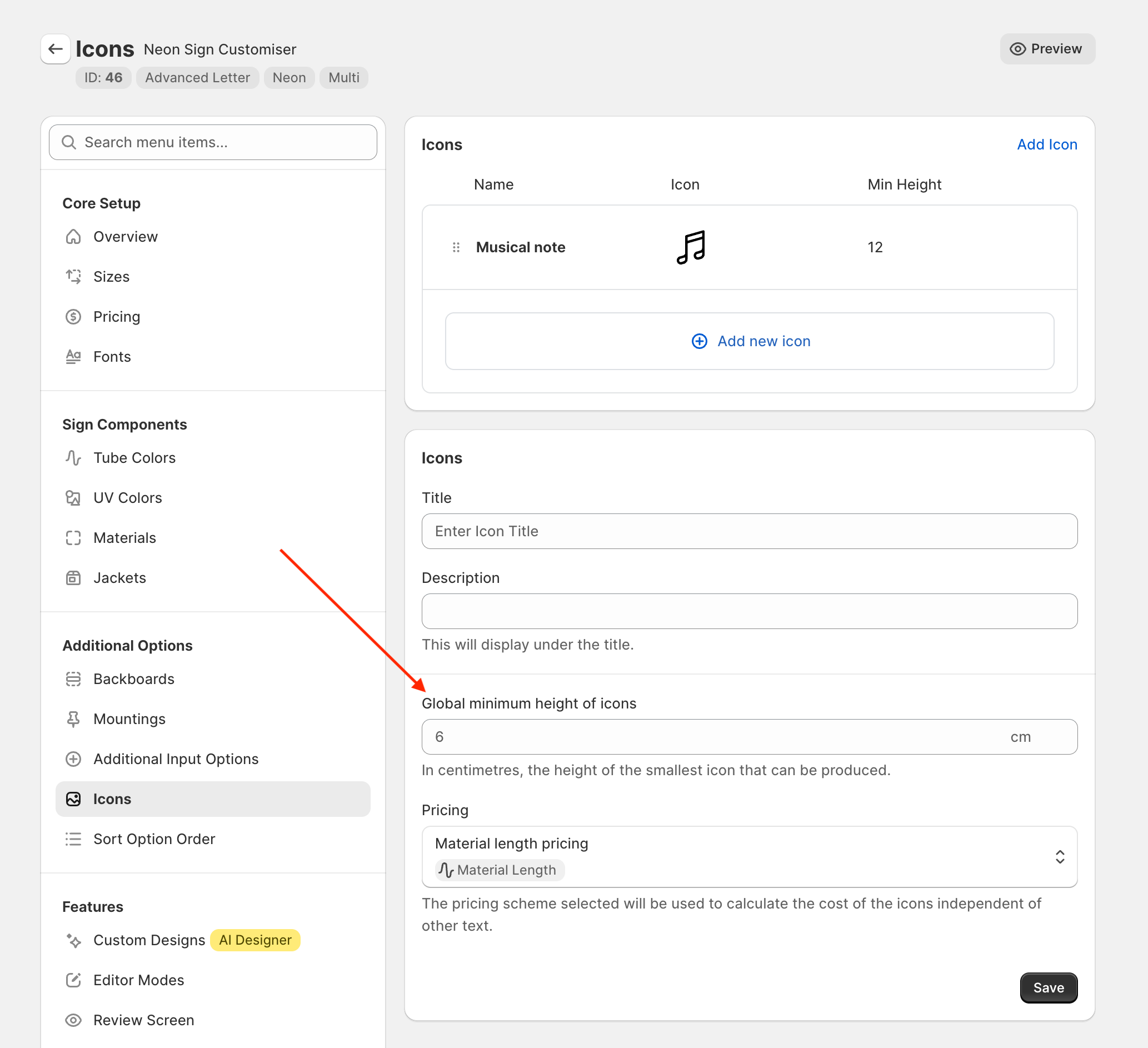Open the Review Screen menu item
Viewport: 1148px width, 1048px height.
coord(143,1020)
